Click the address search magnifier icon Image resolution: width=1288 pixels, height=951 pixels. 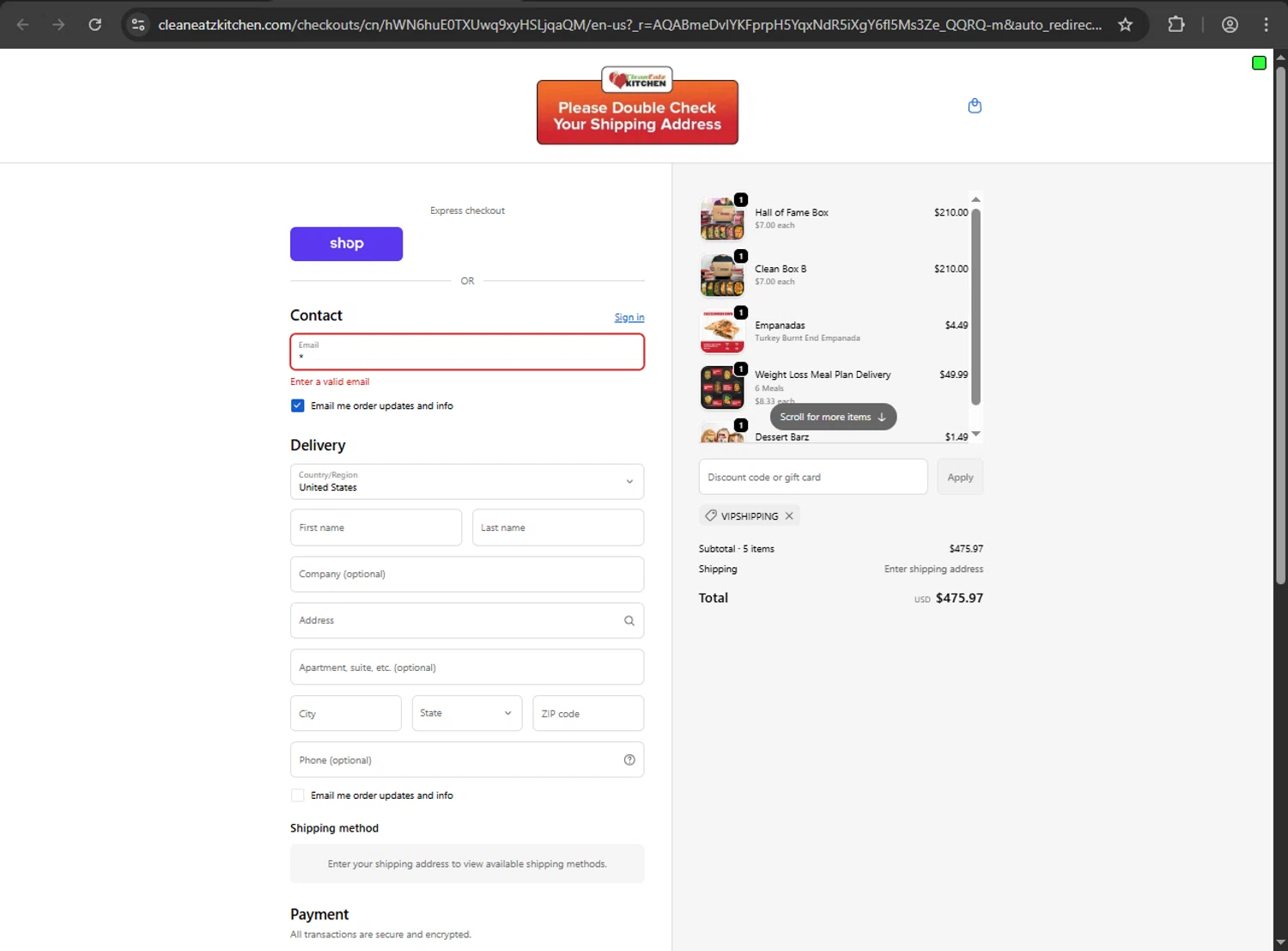(629, 620)
